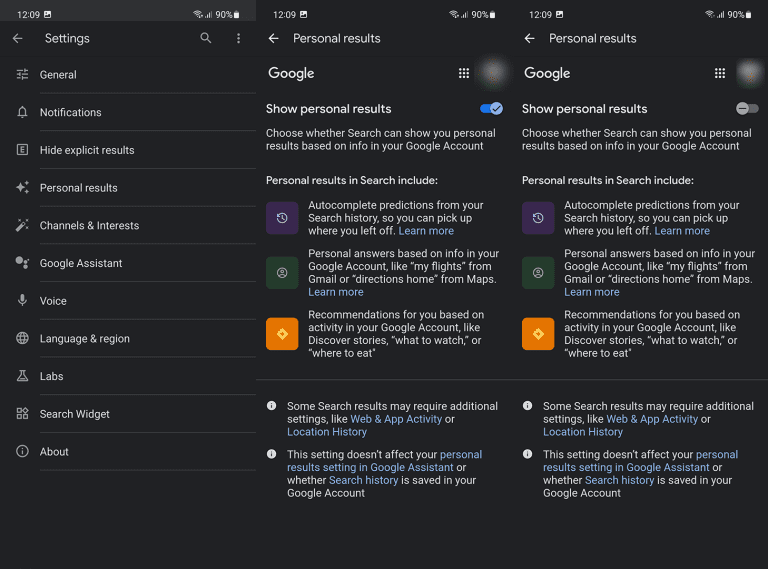Click the Language & region globe icon
The height and width of the screenshot is (569, 768).
[22, 338]
